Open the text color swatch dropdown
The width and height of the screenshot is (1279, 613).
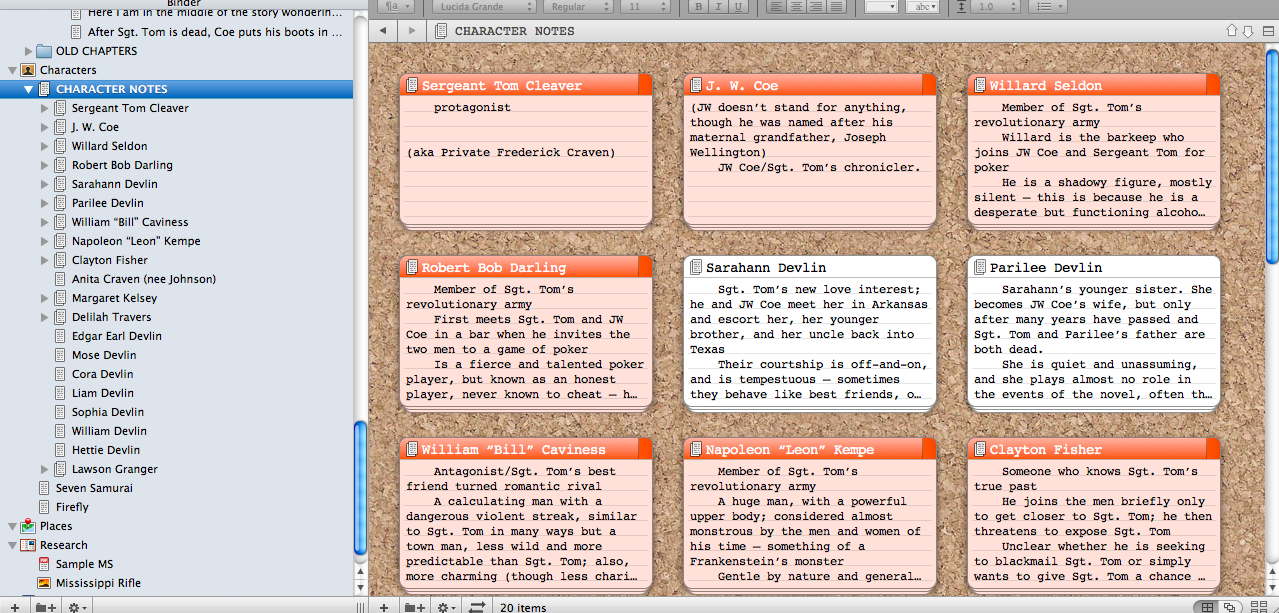pos(881,6)
